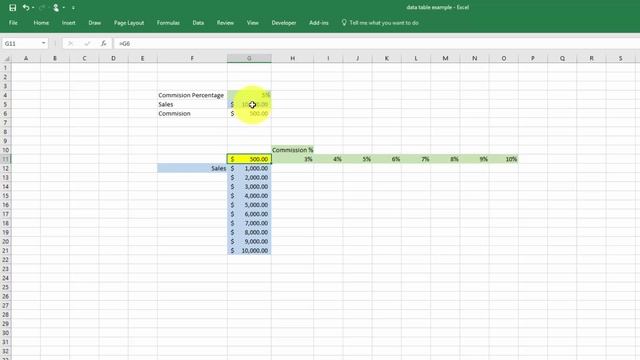640x360 pixels.
Task: Open the Add-ins ribbon tab
Action: pyautogui.click(x=319, y=23)
